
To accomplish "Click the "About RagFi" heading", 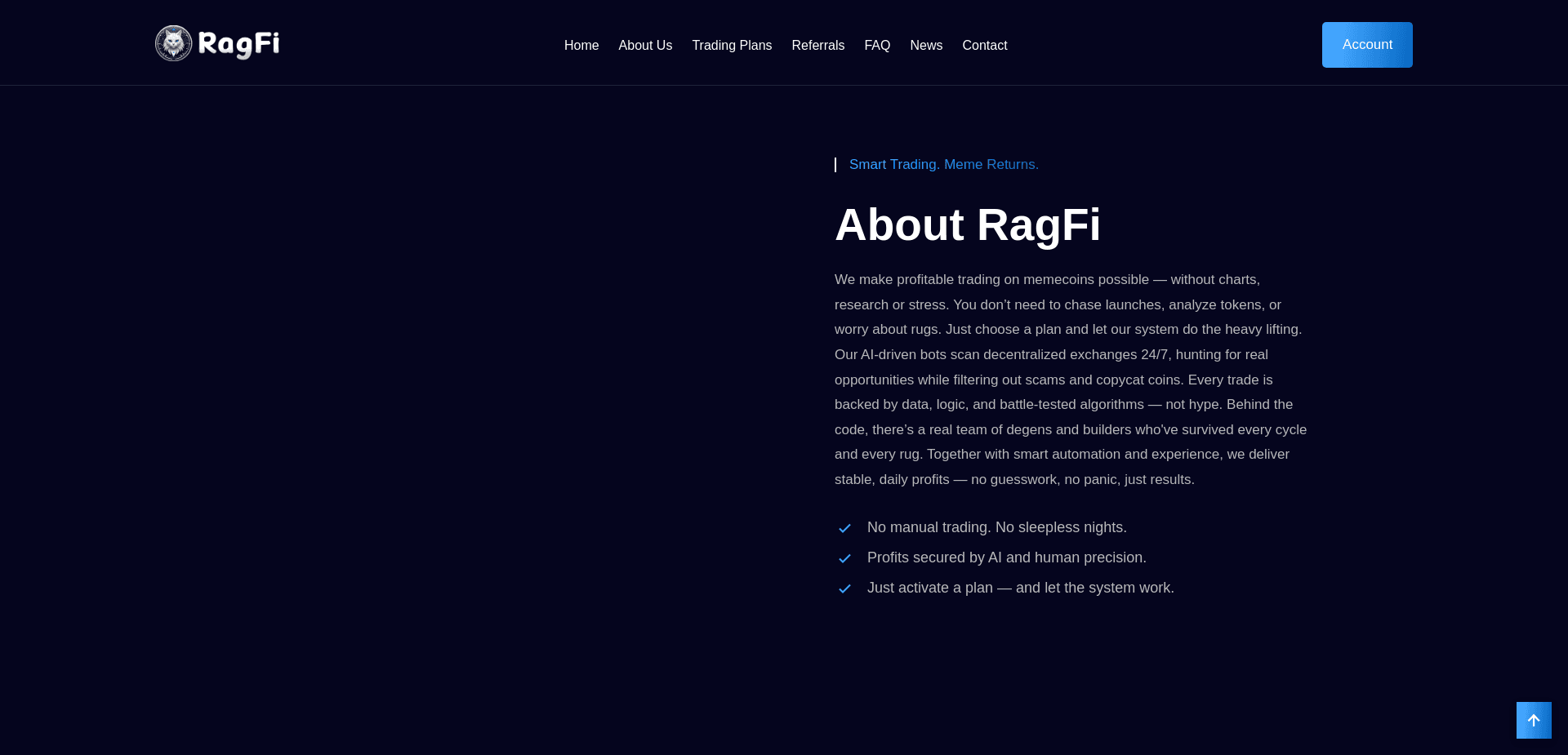I will tap(968, 224).
